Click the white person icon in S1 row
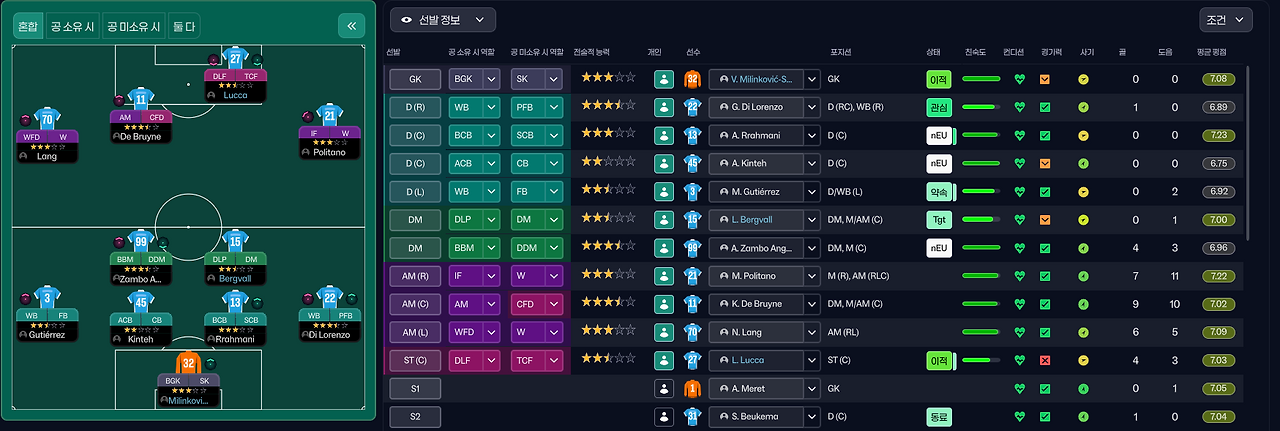 (662, 387)
